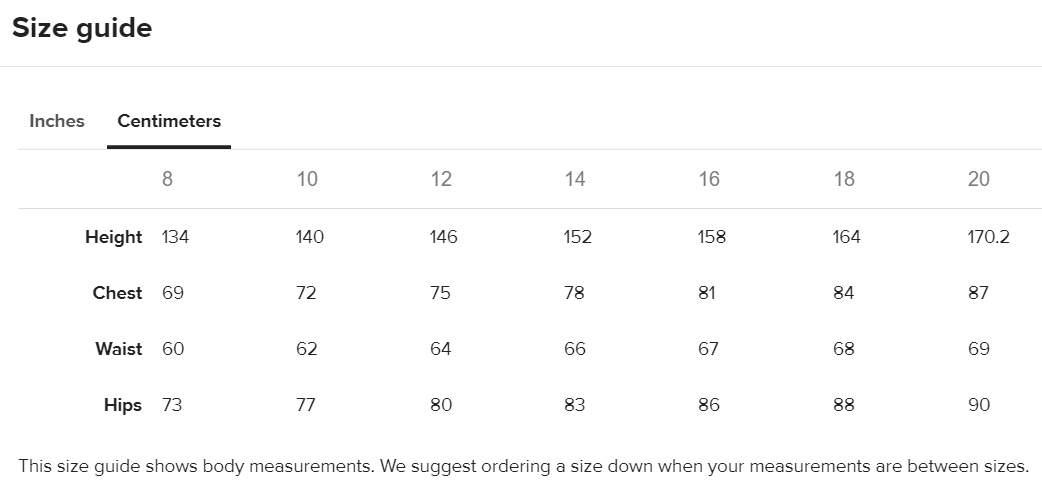Viewport: 1042px width, 493px height.
Task: Select the height value for size 14
Action: tap(578, 237)
